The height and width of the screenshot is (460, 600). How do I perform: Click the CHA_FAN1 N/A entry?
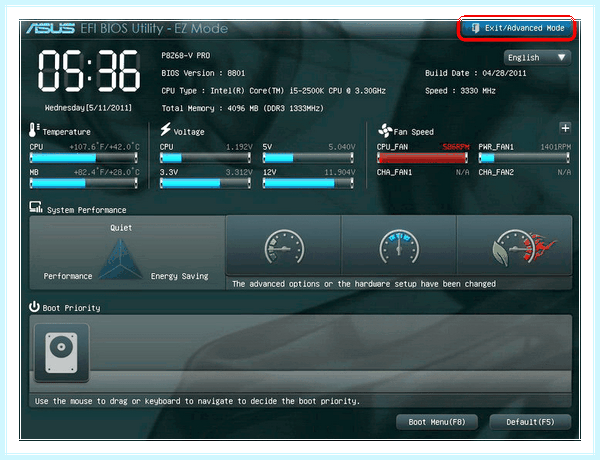tap(423, 173)
